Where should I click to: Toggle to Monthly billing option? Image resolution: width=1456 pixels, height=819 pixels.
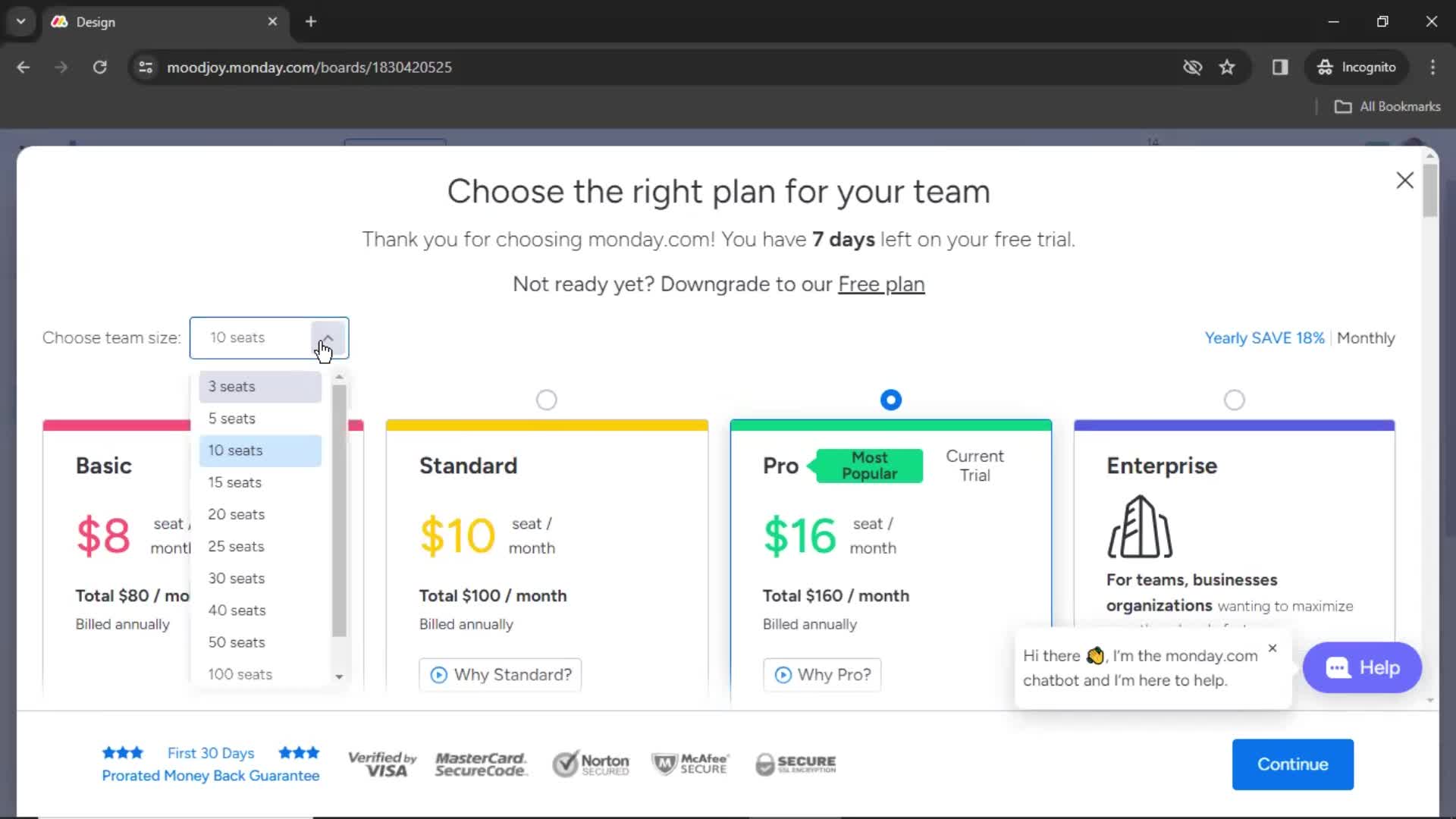click(1365, 338)
